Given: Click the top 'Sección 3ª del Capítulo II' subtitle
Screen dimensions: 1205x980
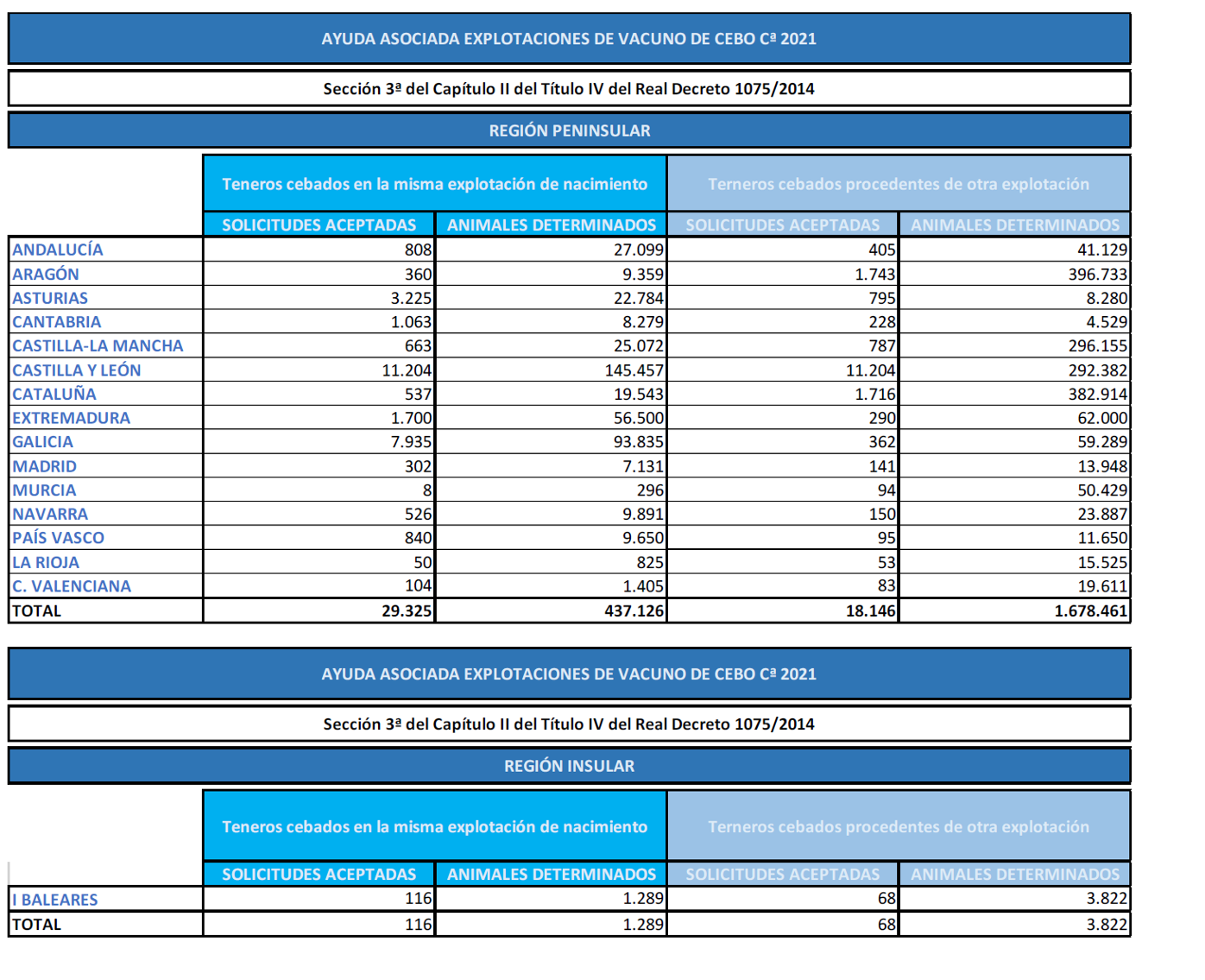Looking at the screenshot, I should pos(570,89).
